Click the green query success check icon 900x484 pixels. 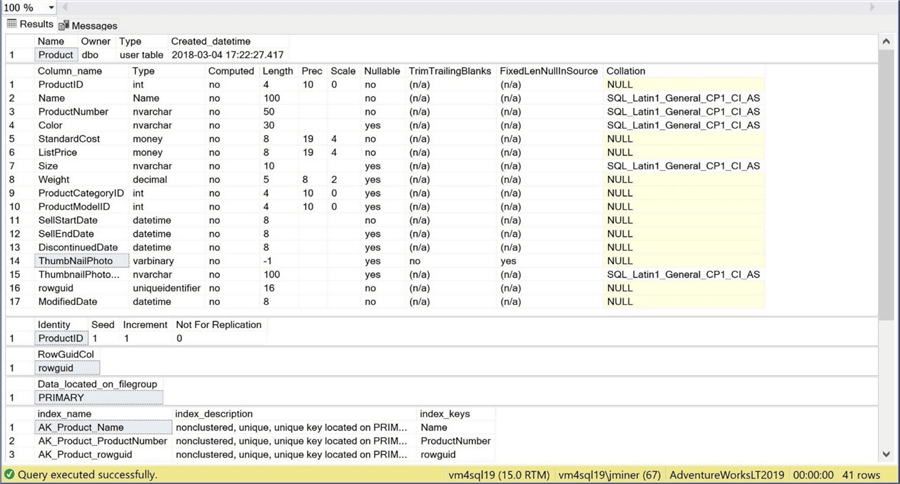tap(9, 475)
